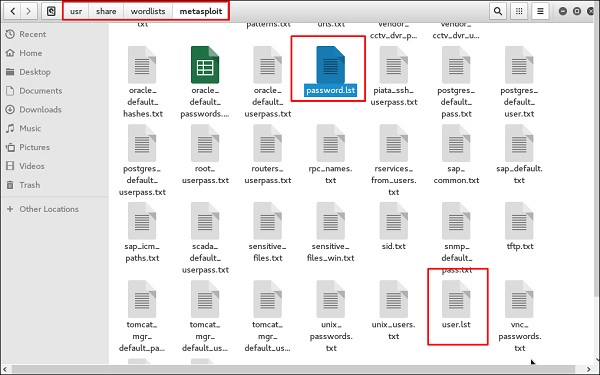
Task: Select postgres_default_user.txt file icon
Action: [519, 65]
